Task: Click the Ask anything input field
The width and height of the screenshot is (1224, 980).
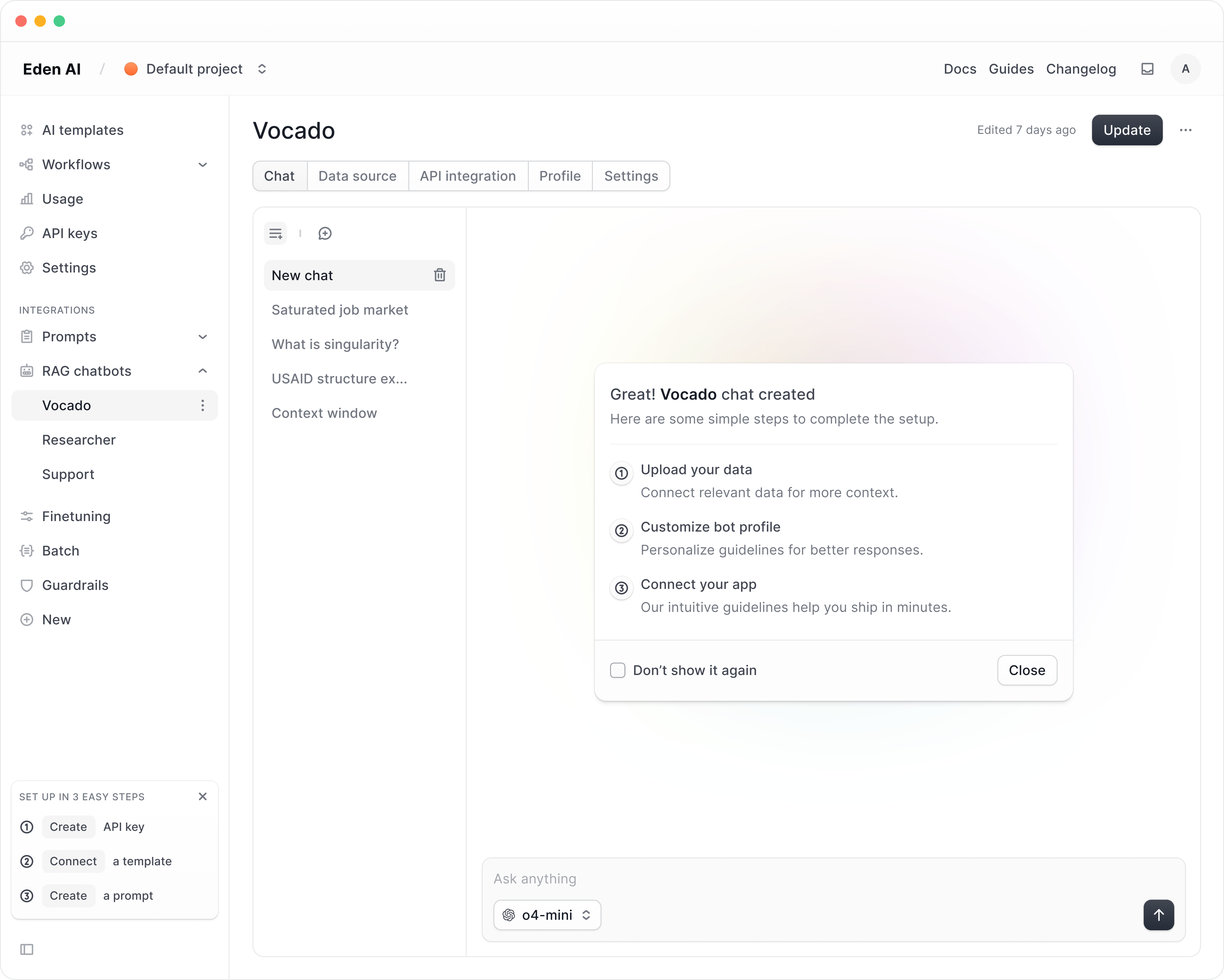Action: pyautogui.click(x=834, y=879)
